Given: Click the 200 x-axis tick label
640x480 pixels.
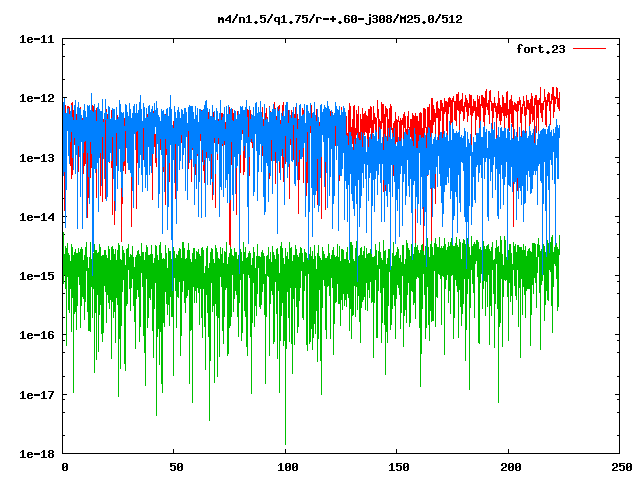Looking at the screenshot, I should (x=511, y=467).
